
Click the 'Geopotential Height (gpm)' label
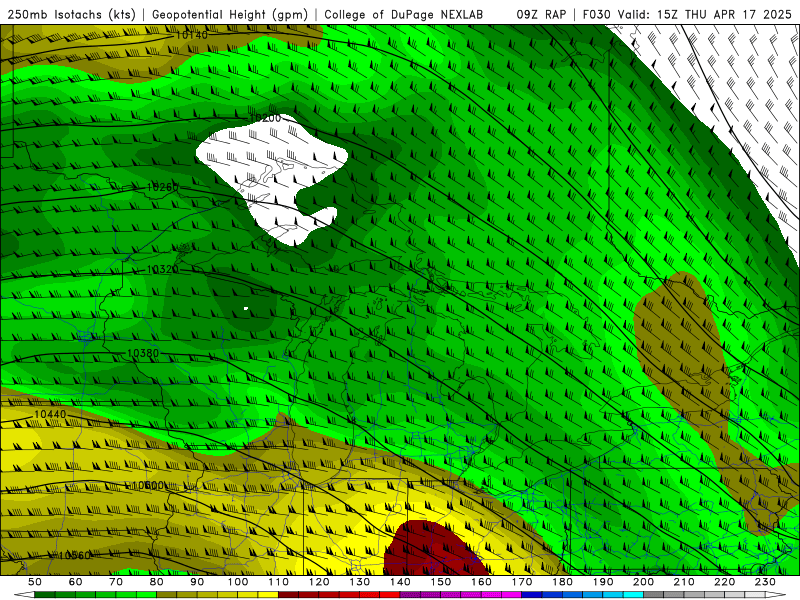(x=230, y=14)
